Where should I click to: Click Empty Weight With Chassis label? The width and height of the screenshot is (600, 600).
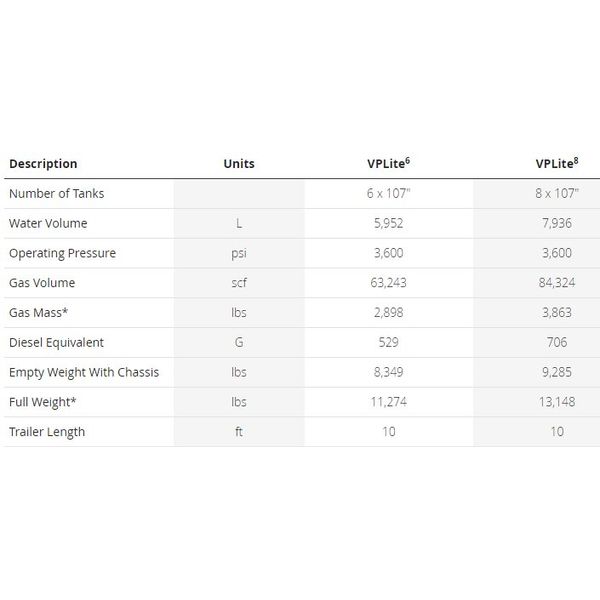[x=83, y=372]
